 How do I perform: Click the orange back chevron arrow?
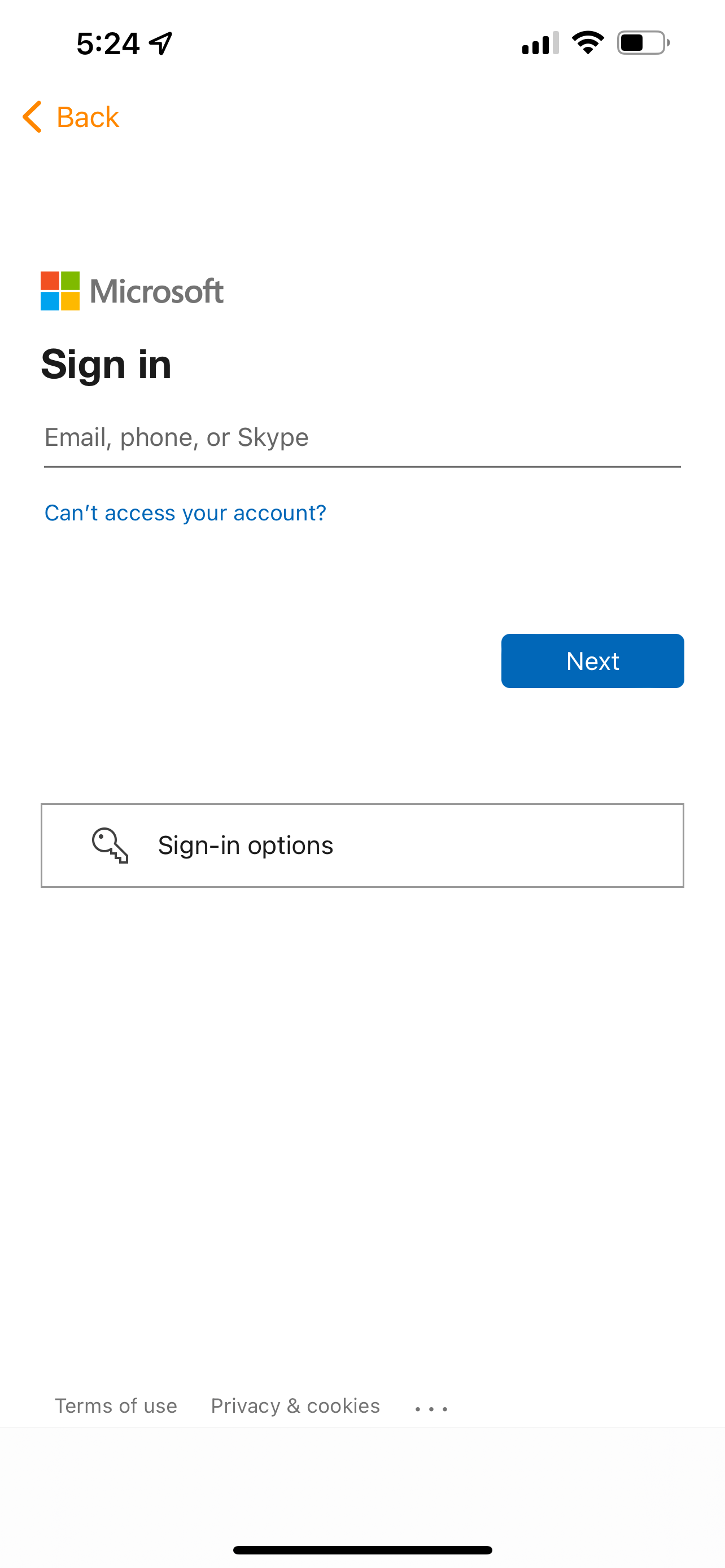point(32,116)
